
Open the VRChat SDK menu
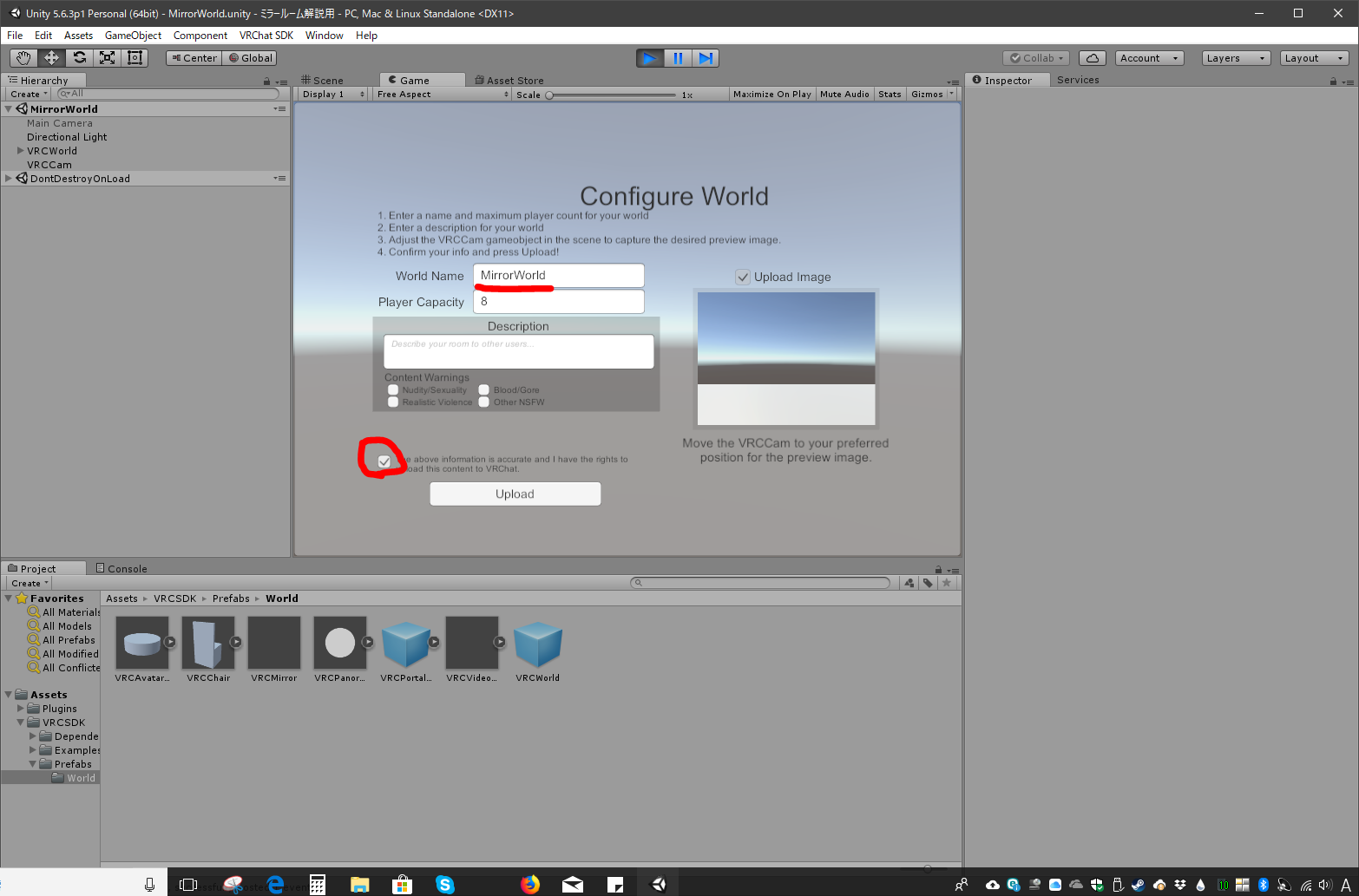[x=266, y=36]
